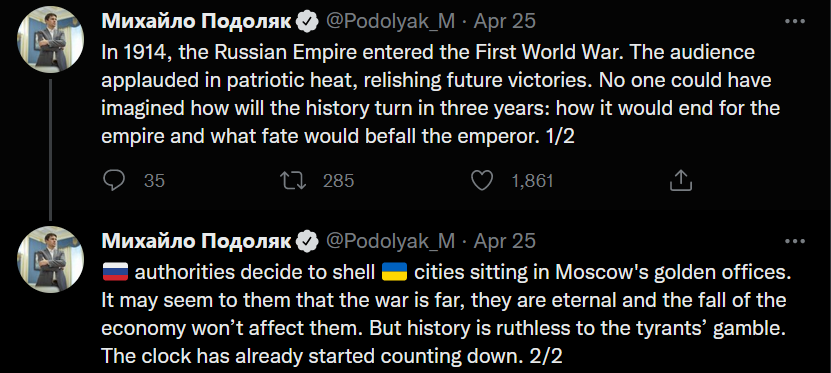The height and width of the screenshot is (373, 831).
Task: Open Михайло Подоляк name on second tweet
Action: [197, 242]
